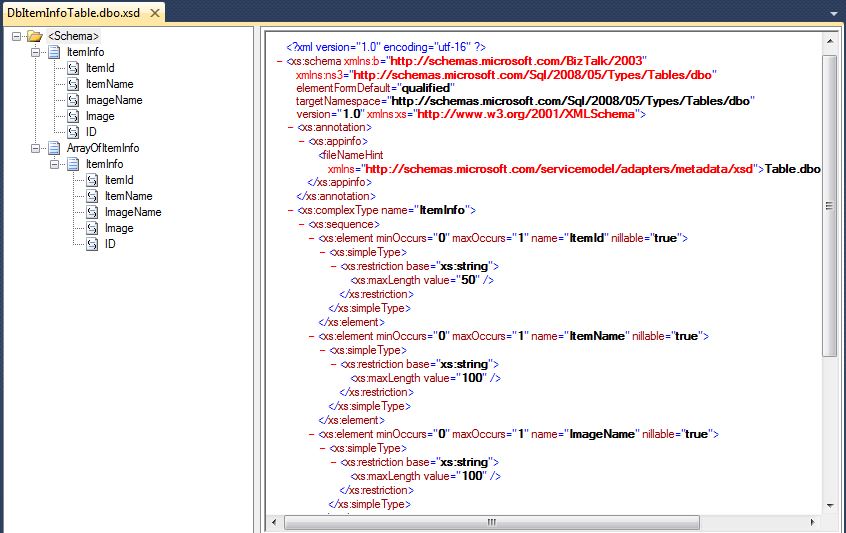Click ID field icon under top ItemInfo
This screenshot has height=533, width=846.
(73, 132)
